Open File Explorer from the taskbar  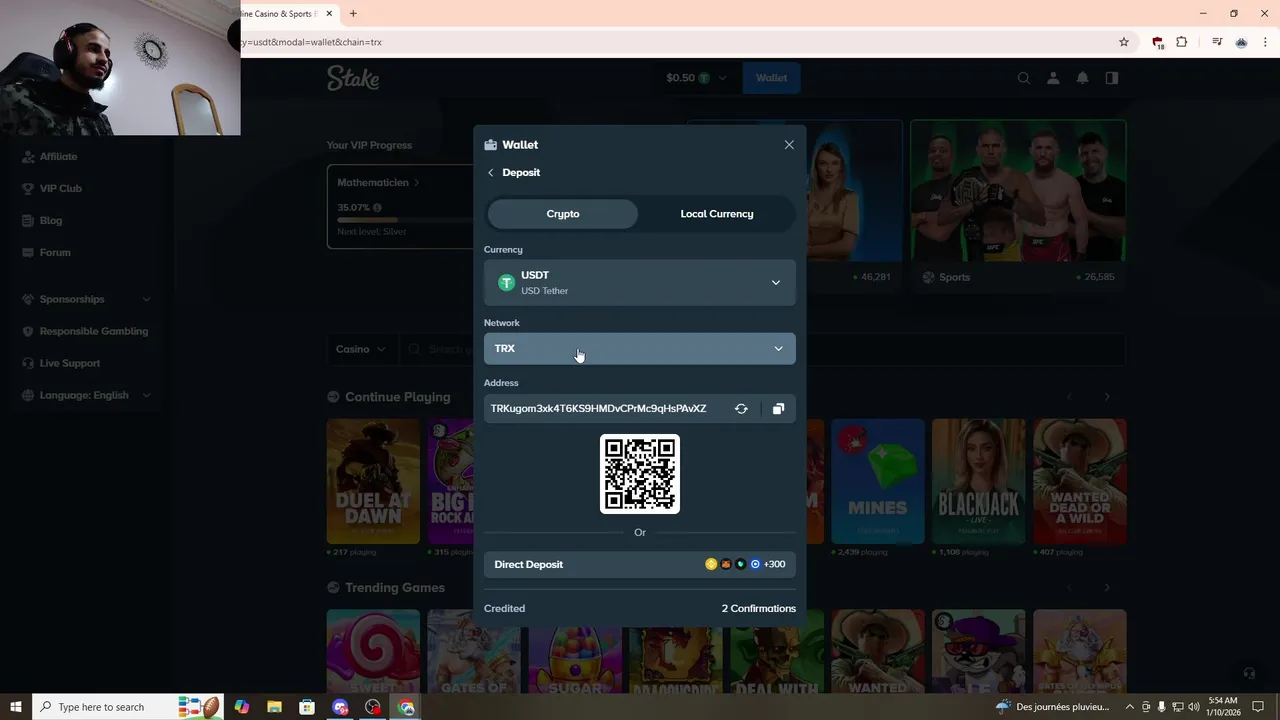[274, 707]
